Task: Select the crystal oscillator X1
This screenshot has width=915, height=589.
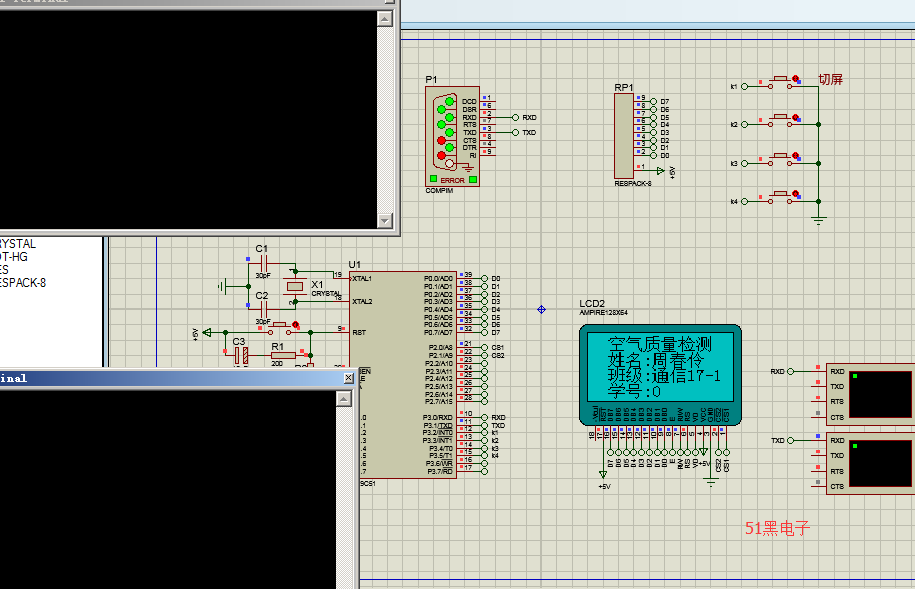Action: tap(294, 287)
